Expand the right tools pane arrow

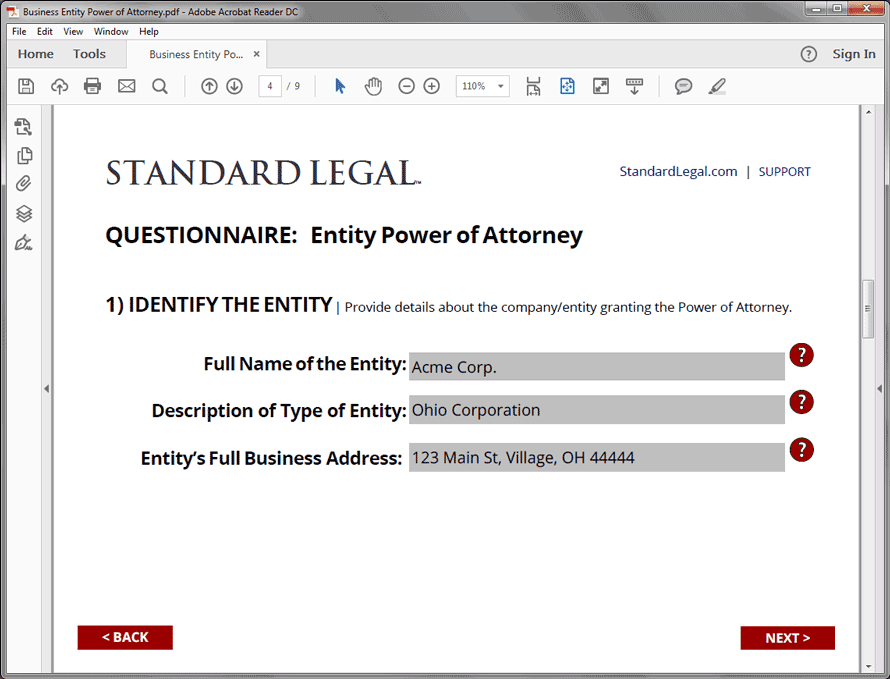879,389
